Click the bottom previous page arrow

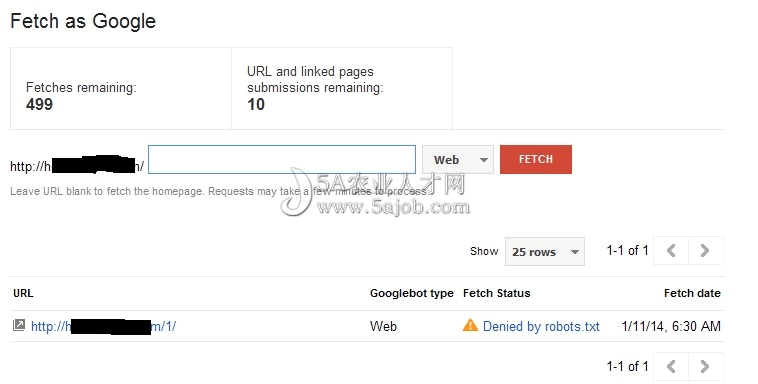tap(671, 366)
